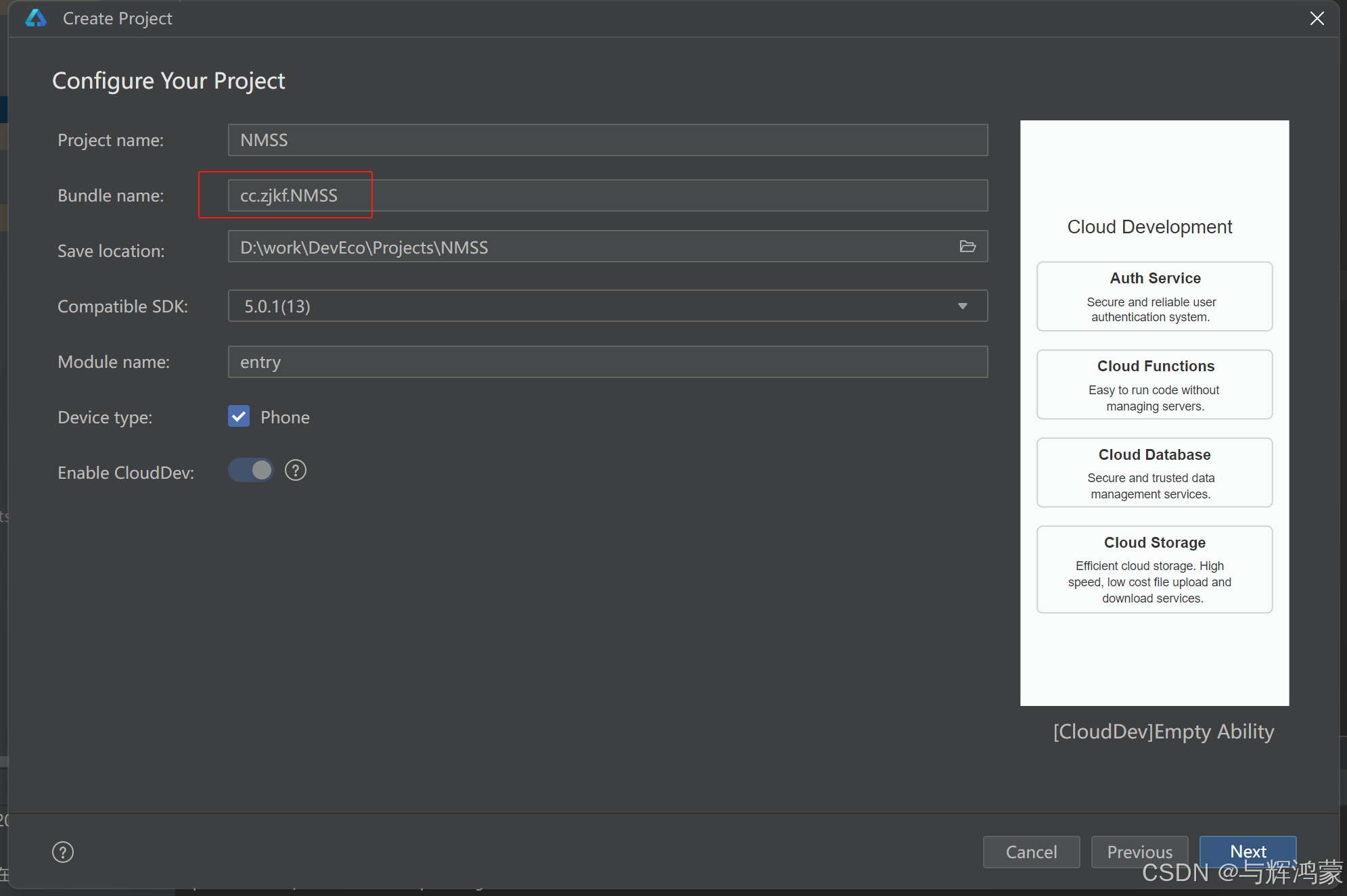This screenshot has height=896, width=1347.
Task: Click the Next button
Action: tap(1247, 851)
